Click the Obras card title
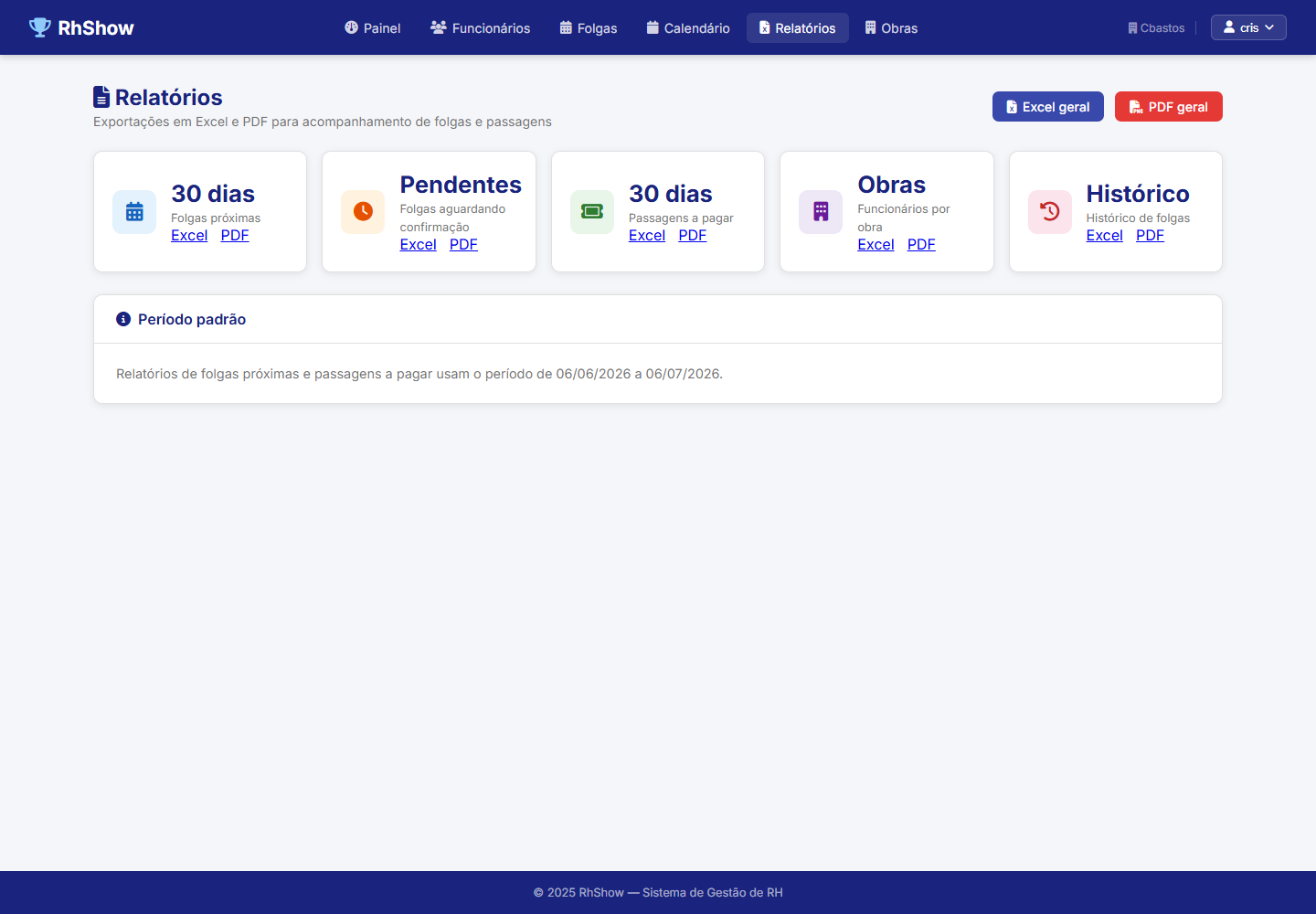The image size is (1316, 914). point(892,185)
